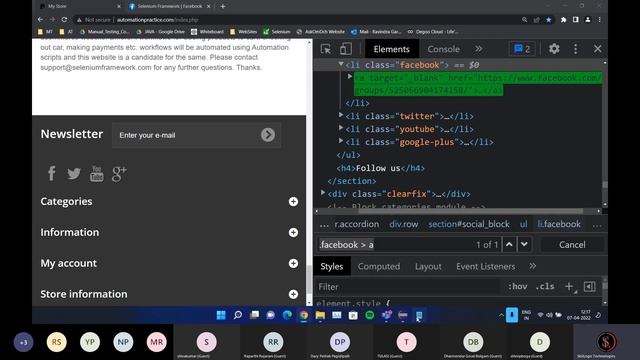The height and width of the screenshot is (360, 640).
Task: Expand the highlighted anchor tag node
Action: (x=350, y=76)
